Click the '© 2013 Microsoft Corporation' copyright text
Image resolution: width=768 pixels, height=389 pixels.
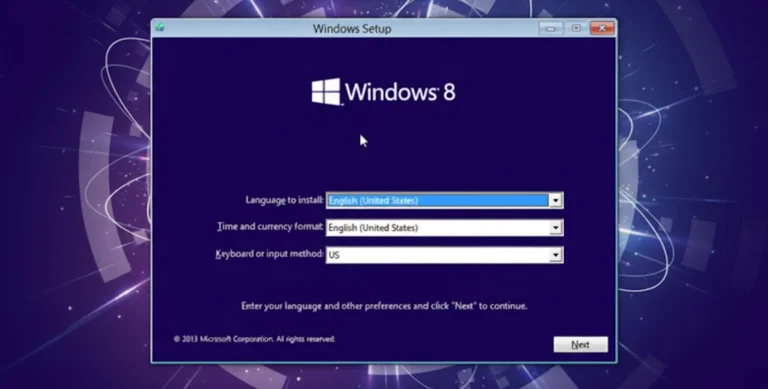[x=254, y=339]
